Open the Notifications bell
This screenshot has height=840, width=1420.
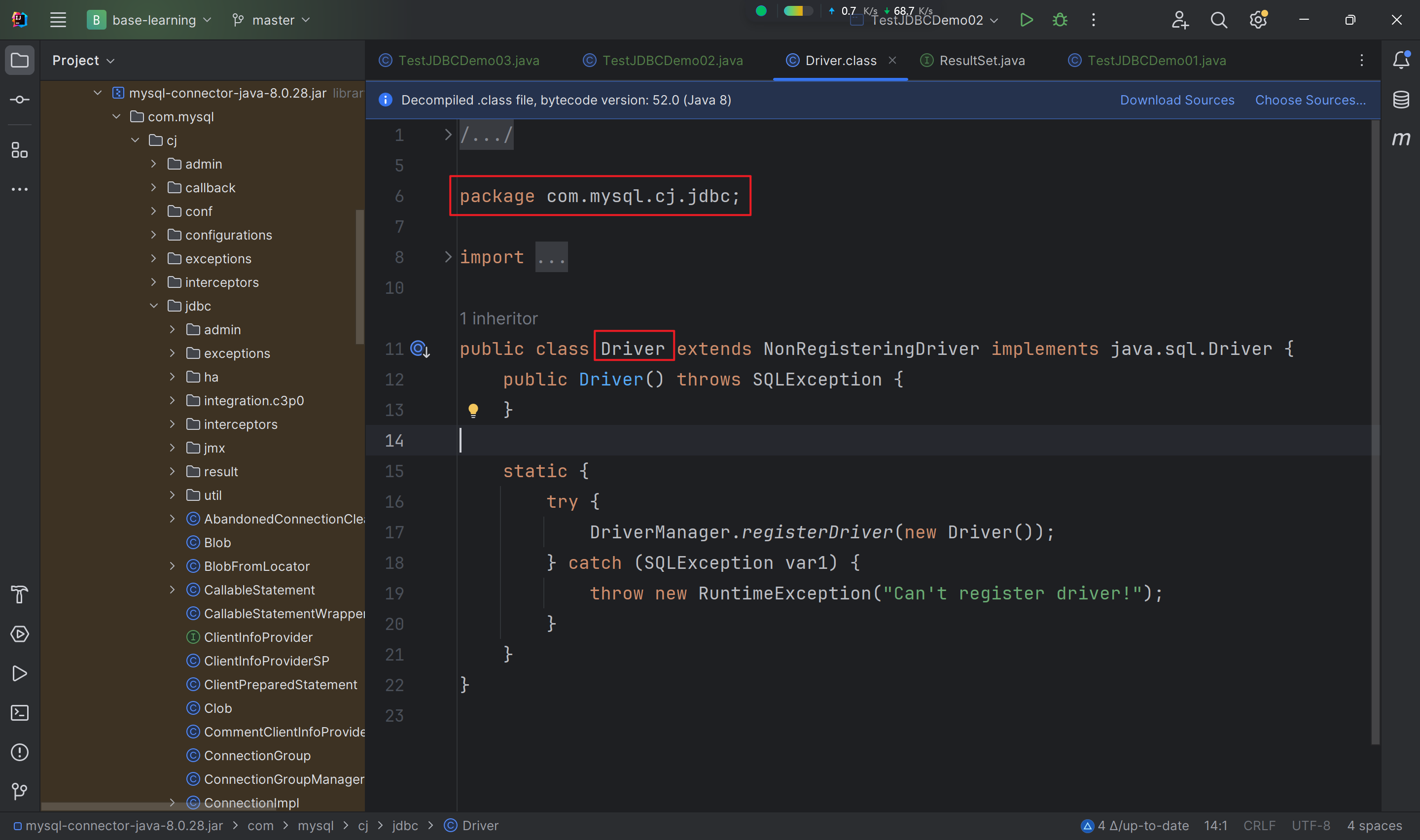pos(1401,60)
